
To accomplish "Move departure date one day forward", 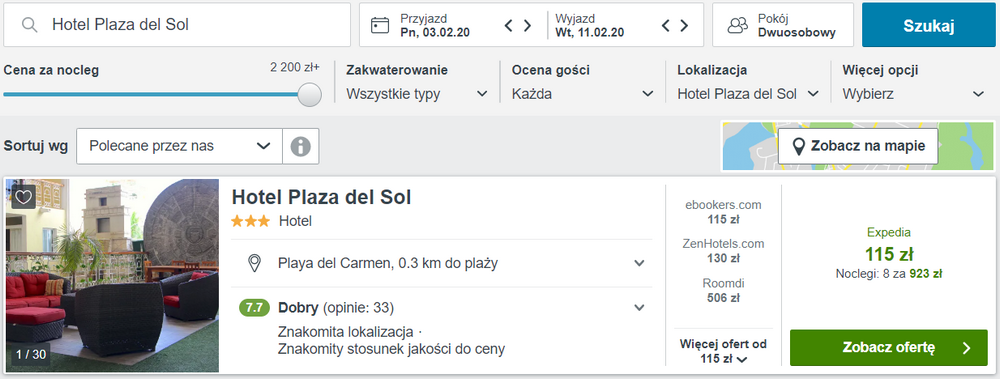I will [x=684, y=26].
